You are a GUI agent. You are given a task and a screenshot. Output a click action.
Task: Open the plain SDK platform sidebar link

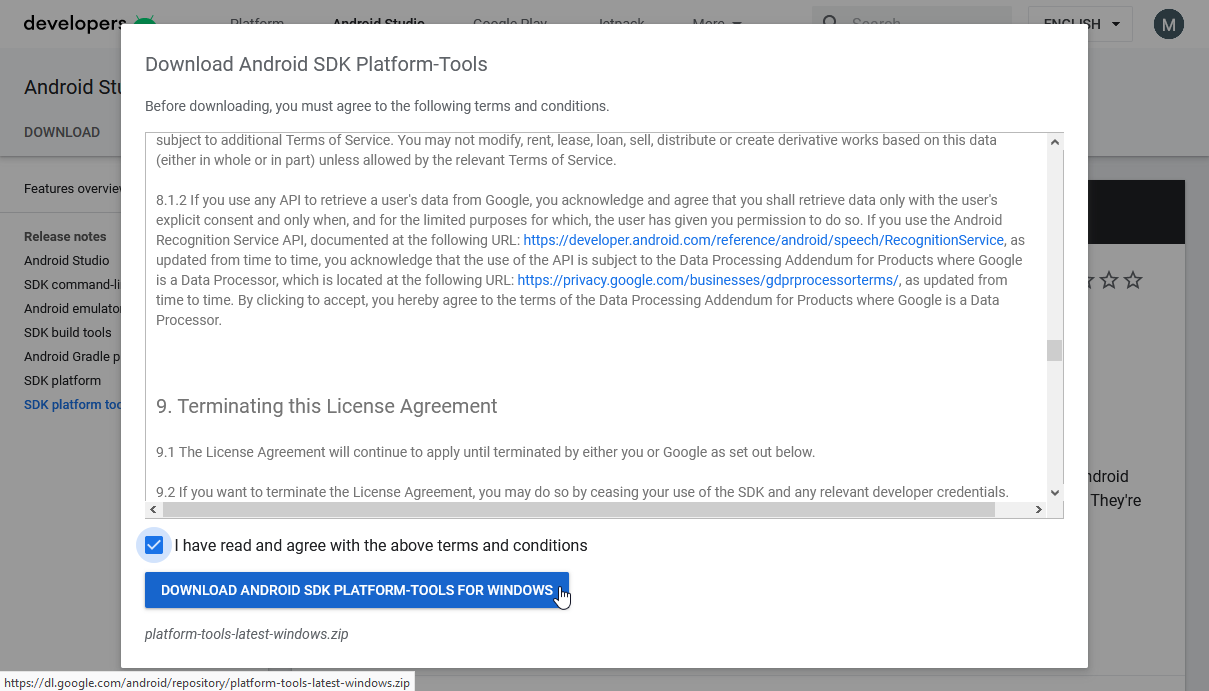point(62,380)
